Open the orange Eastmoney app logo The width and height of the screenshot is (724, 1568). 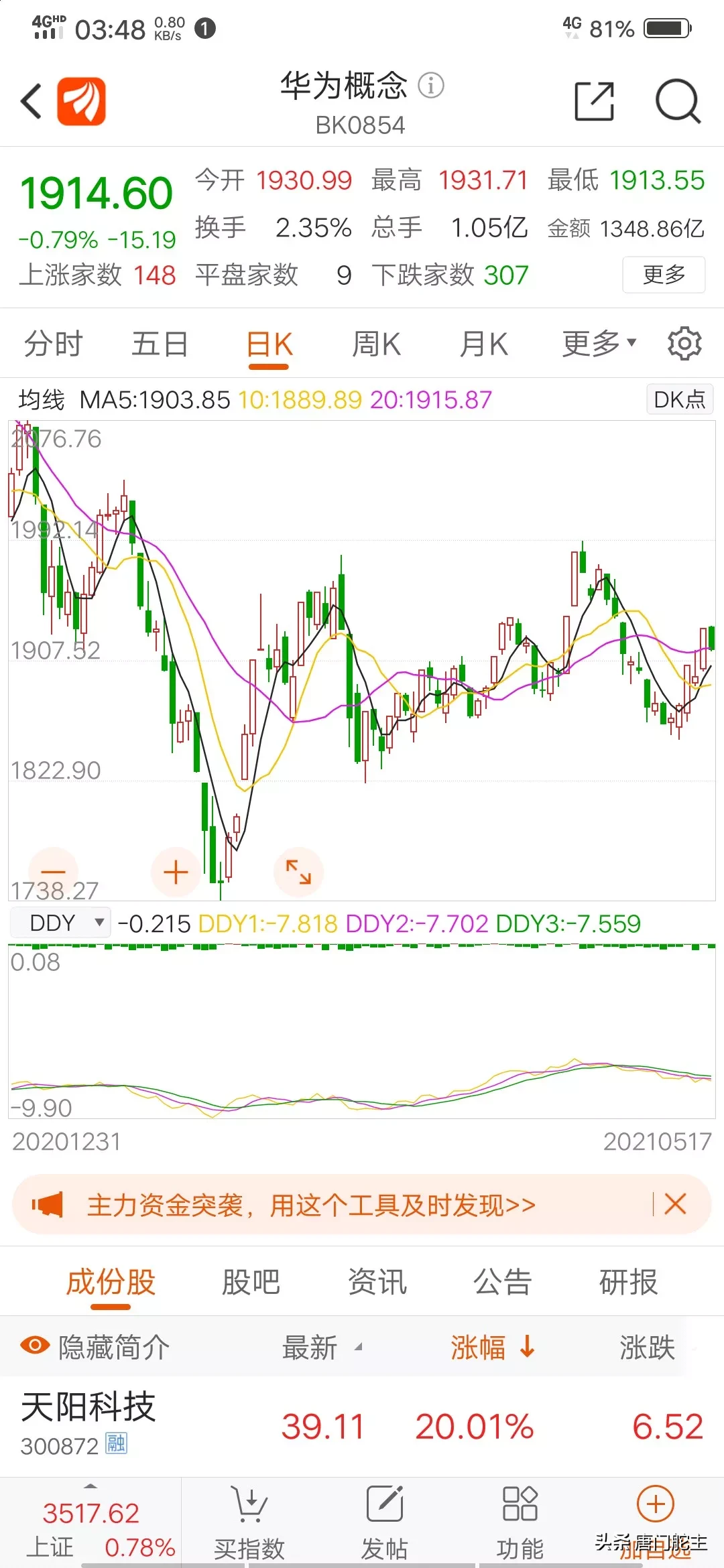[81, 101]
